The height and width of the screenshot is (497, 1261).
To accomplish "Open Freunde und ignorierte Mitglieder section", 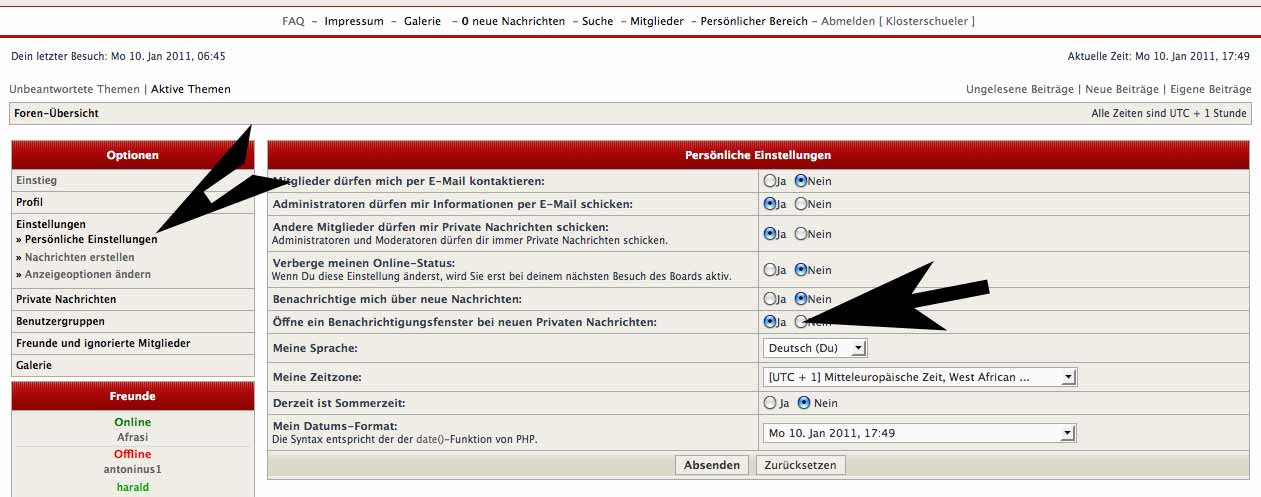I will coord(103,343).
